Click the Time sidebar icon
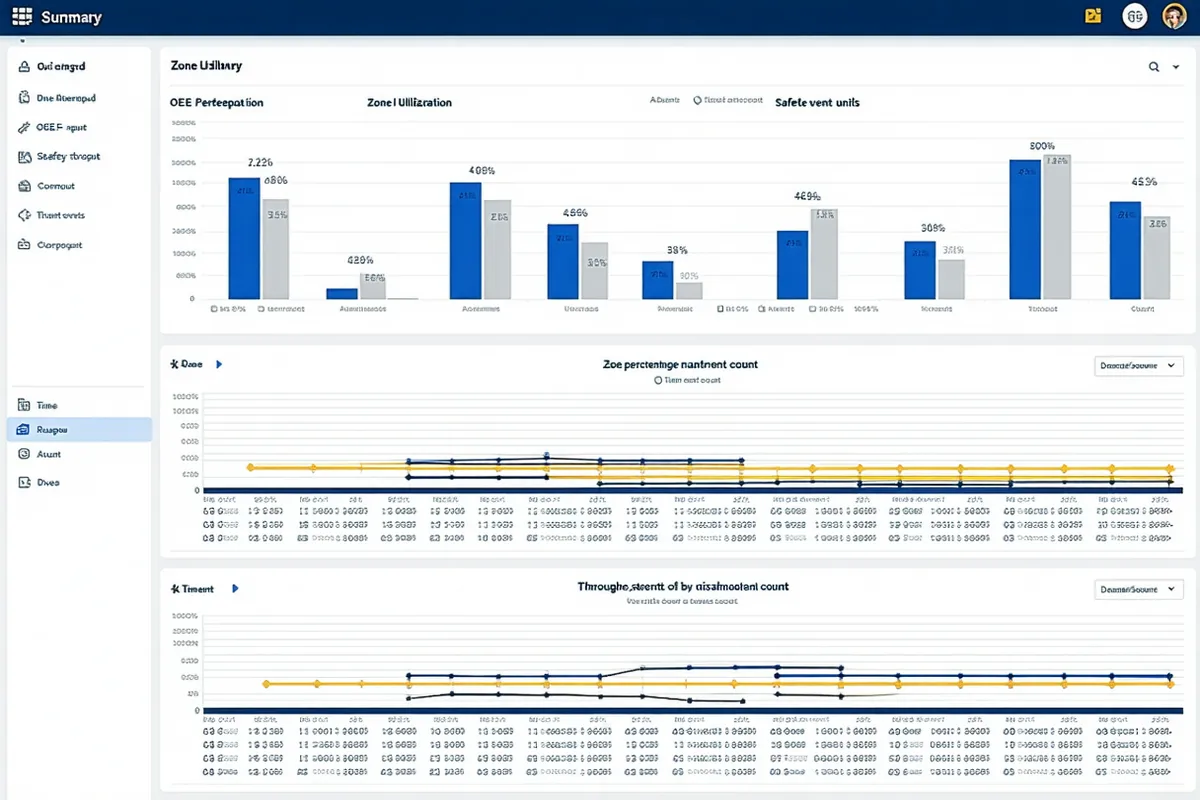 [25, 405]
